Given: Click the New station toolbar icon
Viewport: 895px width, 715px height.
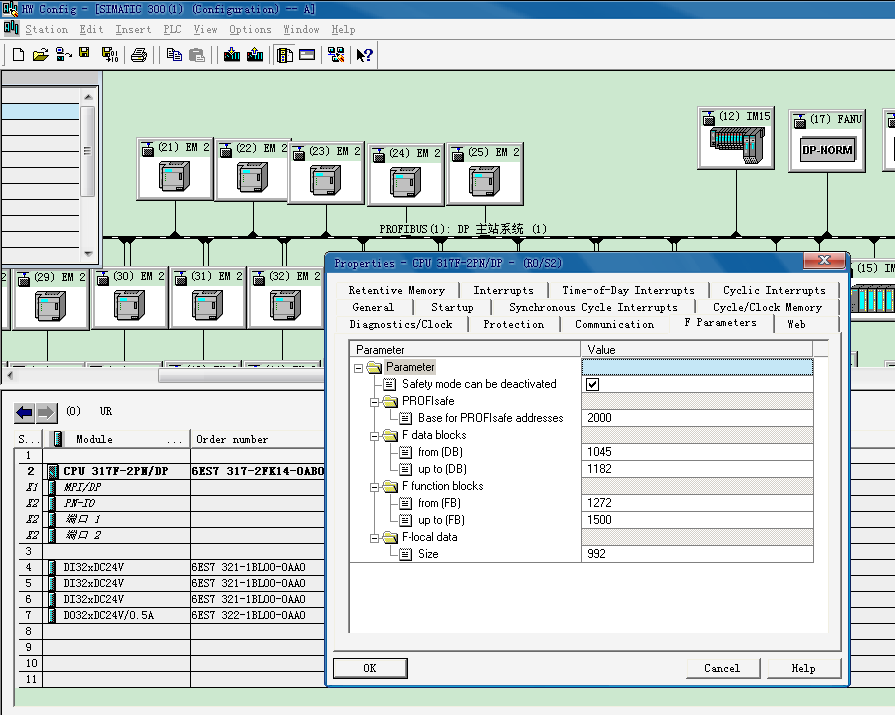Looking at the screenshot, I should pyautogui.click(x=18, y=55).
